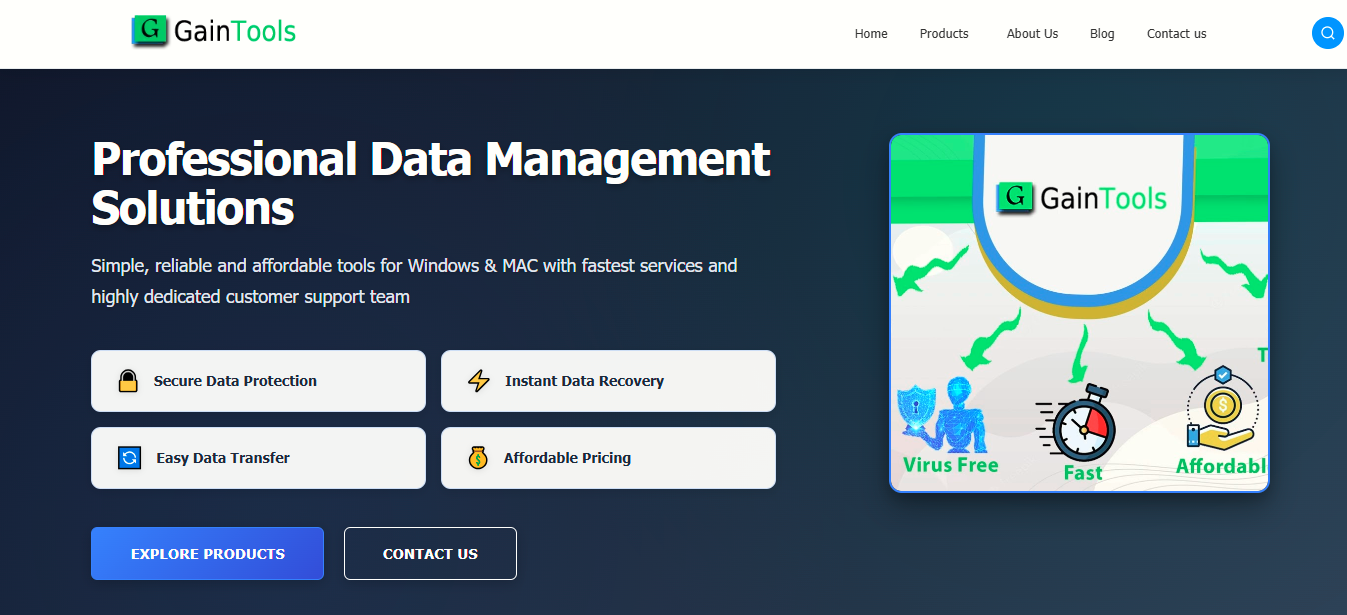Screen dimensions: 1347x615
Task: Click the GainTools logo in the header
Action: 214,31
